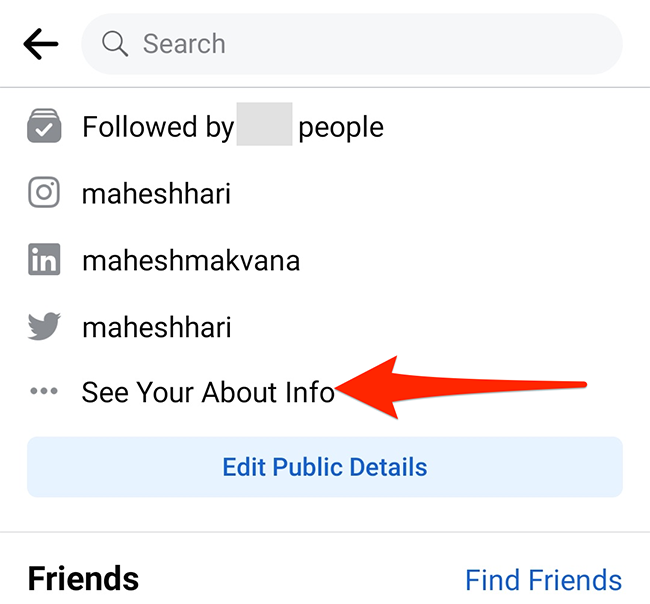650x604 pixels.
Task: Click the three-dot ellipsis icon
Action: tap(44, 392)
